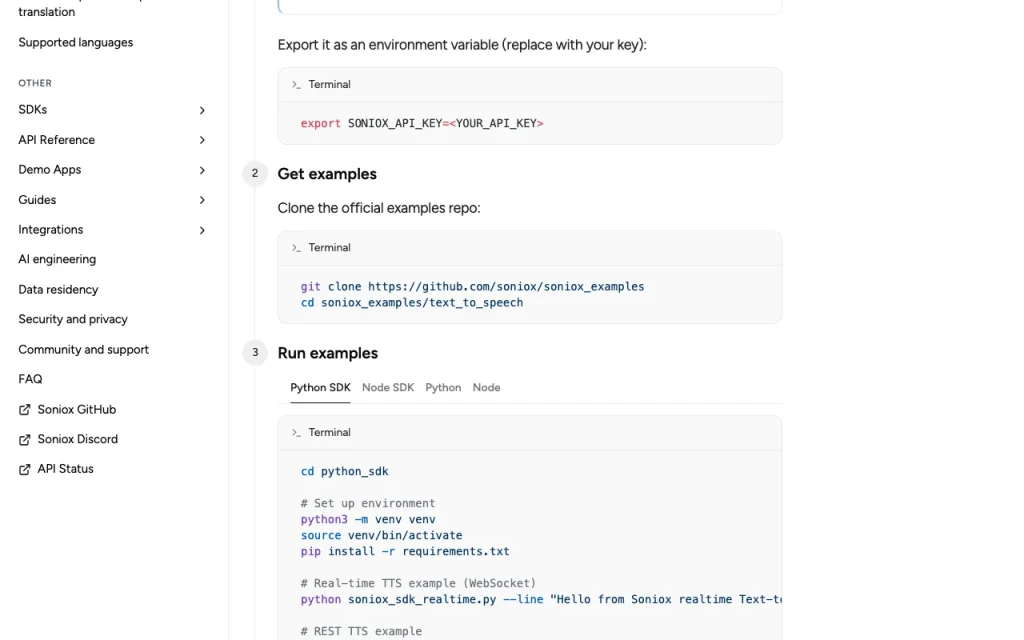1024x640 pixels.
Task: Expand the Demo Apps chevron
Action: coord(202,170)
